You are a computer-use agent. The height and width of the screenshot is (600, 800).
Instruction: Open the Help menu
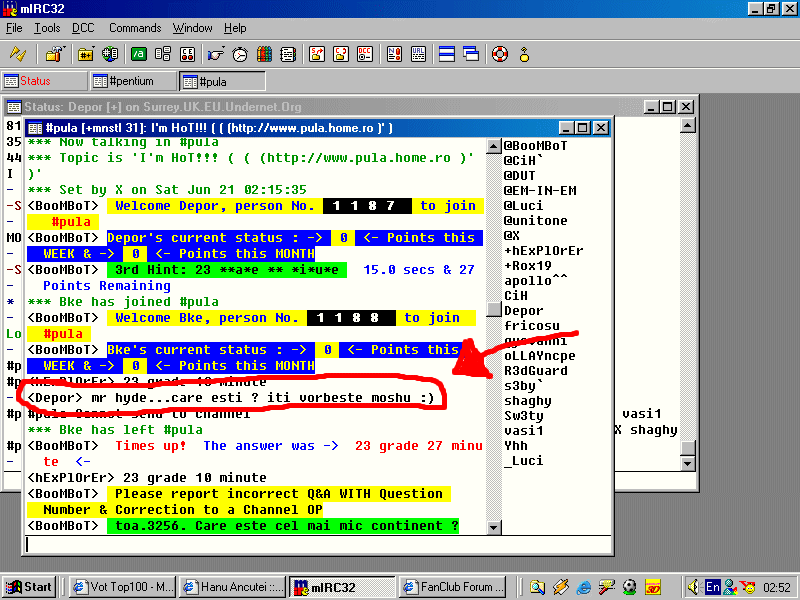point(235,28)
